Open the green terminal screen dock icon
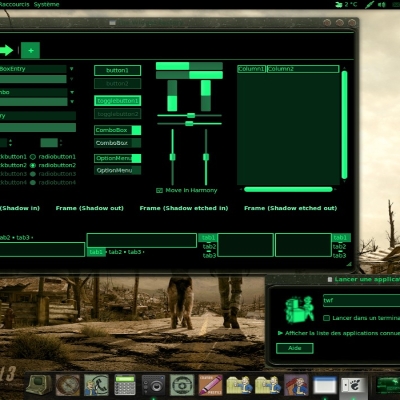The height and width of the screenshot is (400, 400). point(388,386)
